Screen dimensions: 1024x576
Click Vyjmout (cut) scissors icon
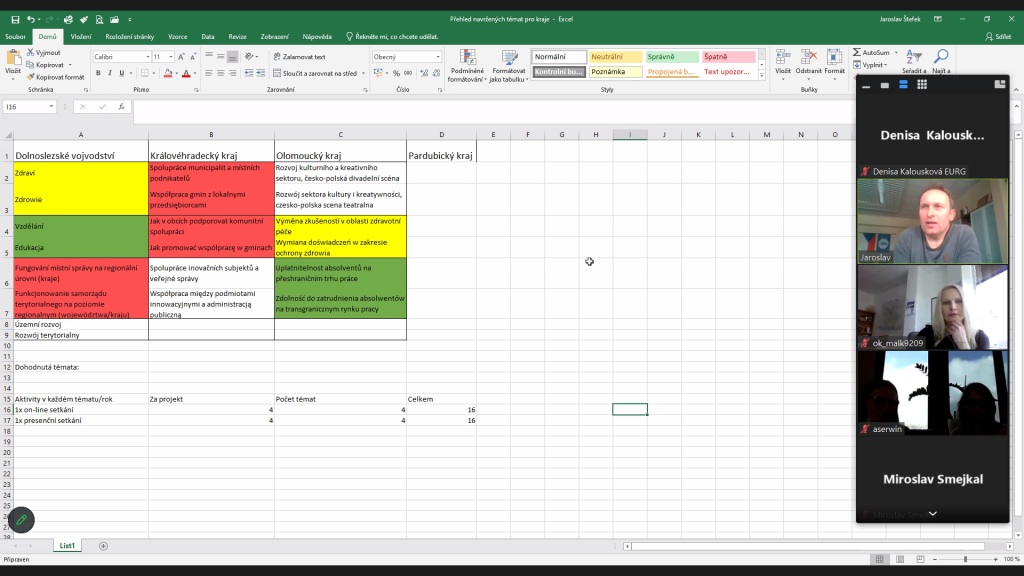click(30, 52)
